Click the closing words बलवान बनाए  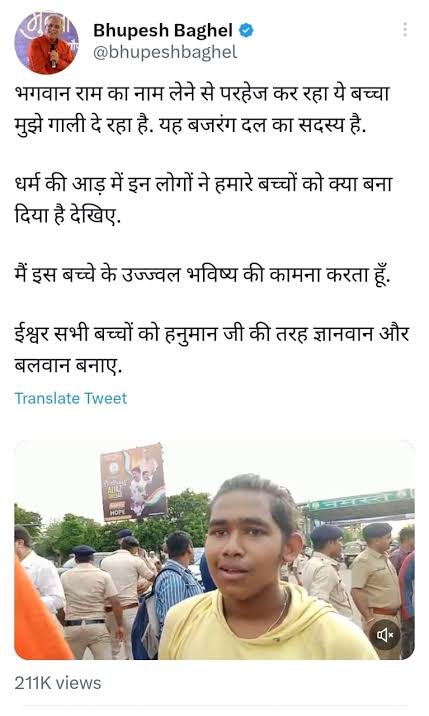[68, 365]
